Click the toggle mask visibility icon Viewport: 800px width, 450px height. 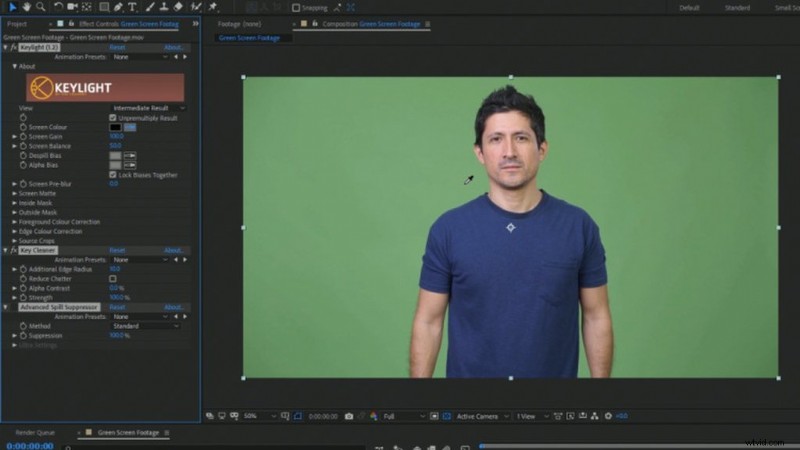298,416
